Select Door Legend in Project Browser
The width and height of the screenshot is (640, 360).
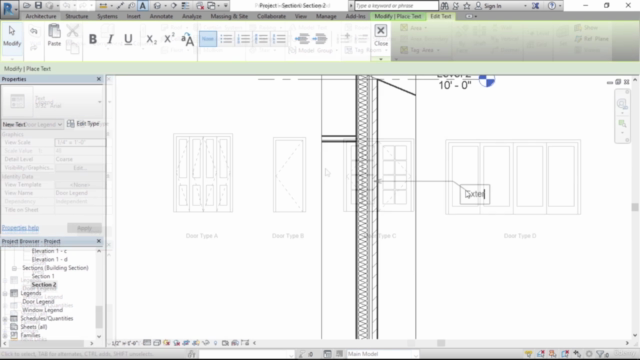pyautogui.click(x=38, y=302)
